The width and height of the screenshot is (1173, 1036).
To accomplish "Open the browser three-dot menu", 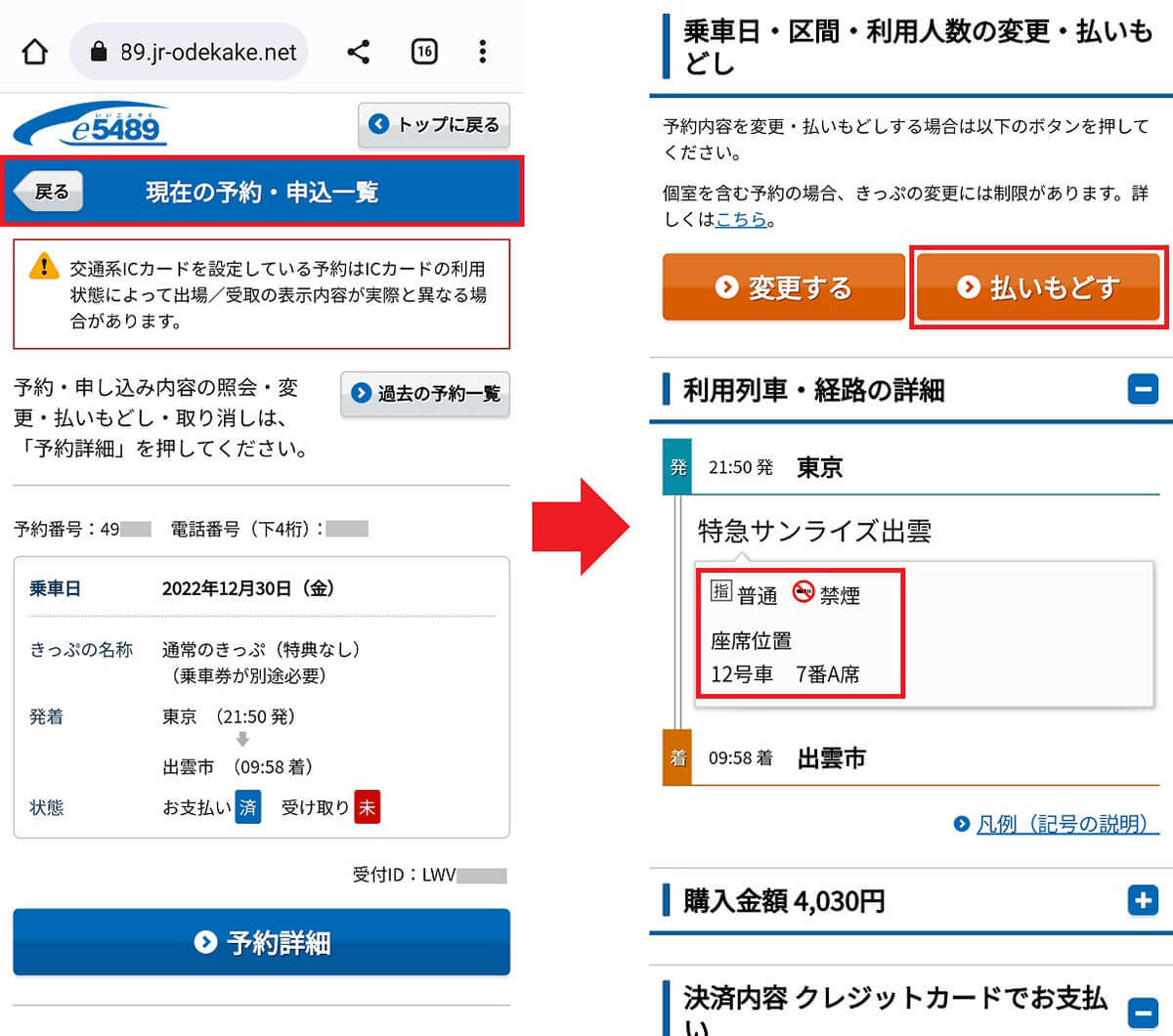I will tap(483, 52).
